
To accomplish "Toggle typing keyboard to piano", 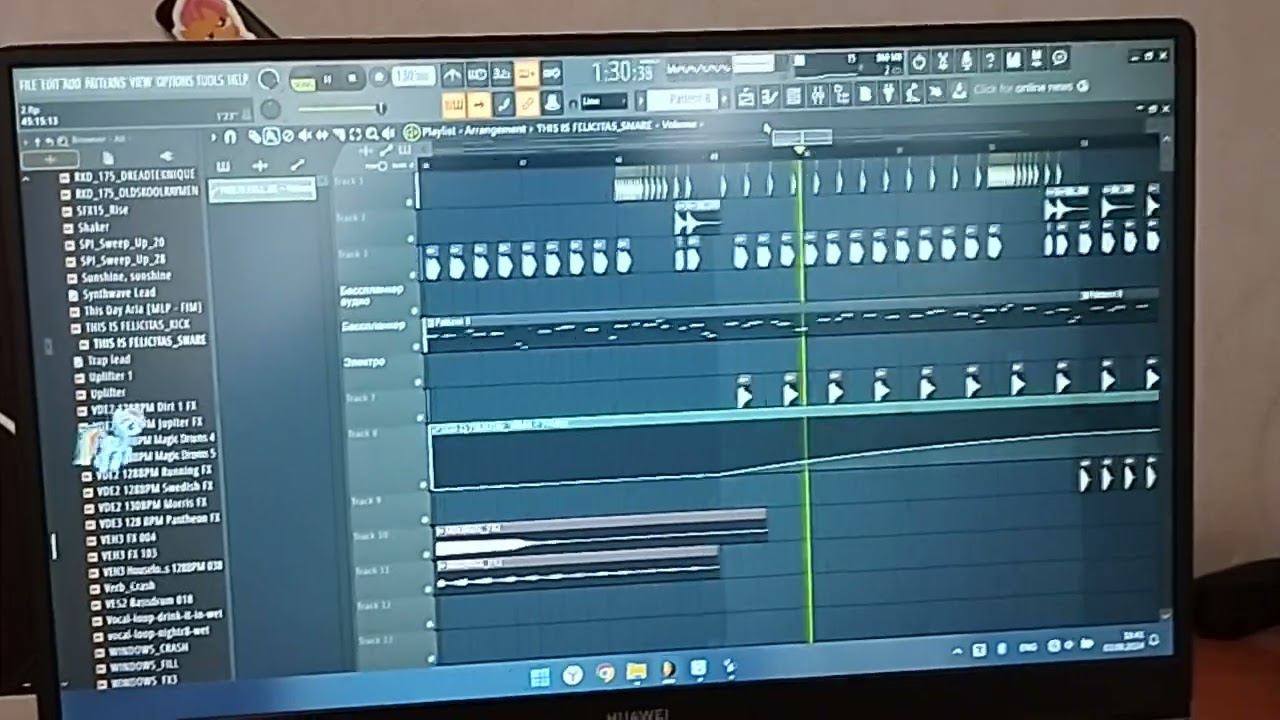I will pyautogui.click(x=454, y=104).
